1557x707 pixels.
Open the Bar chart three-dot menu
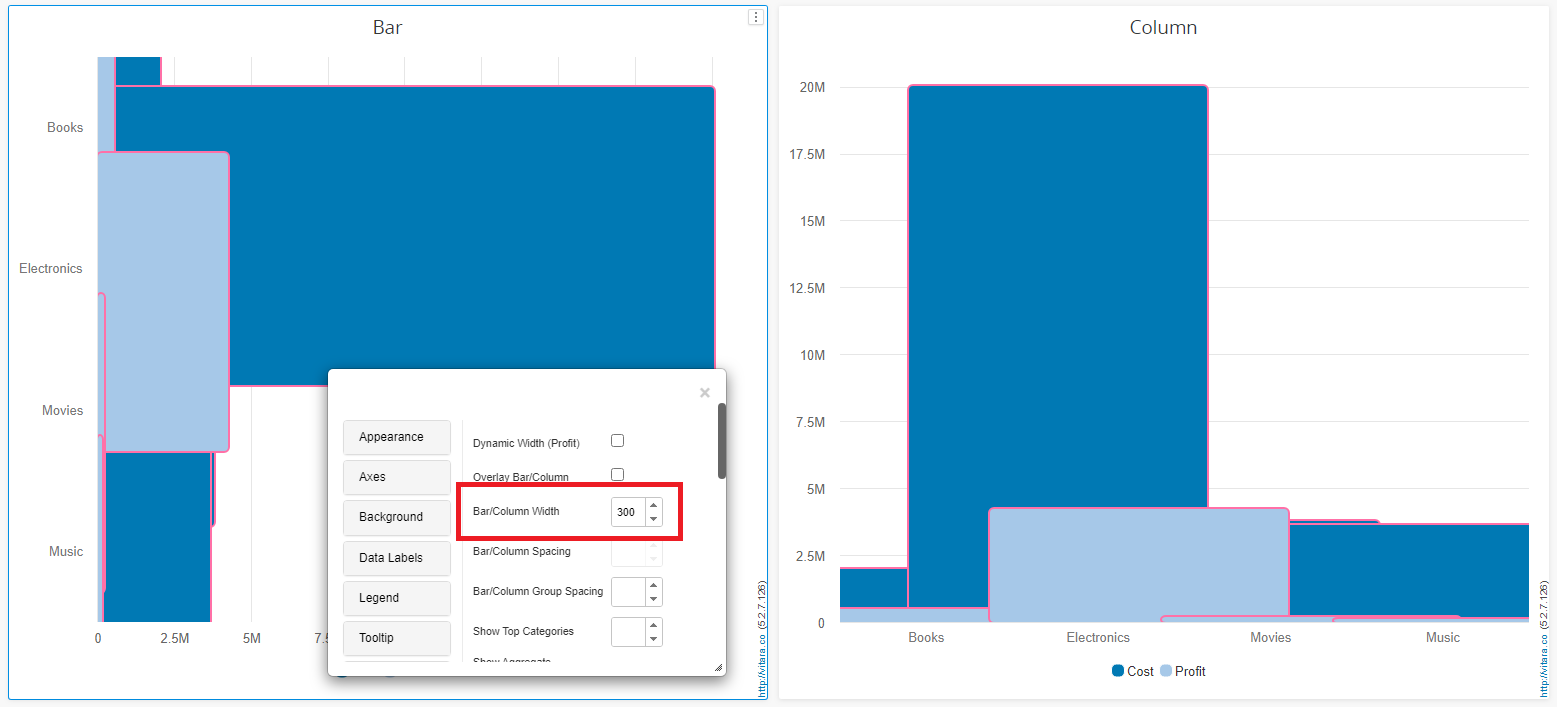click(756, 17)
